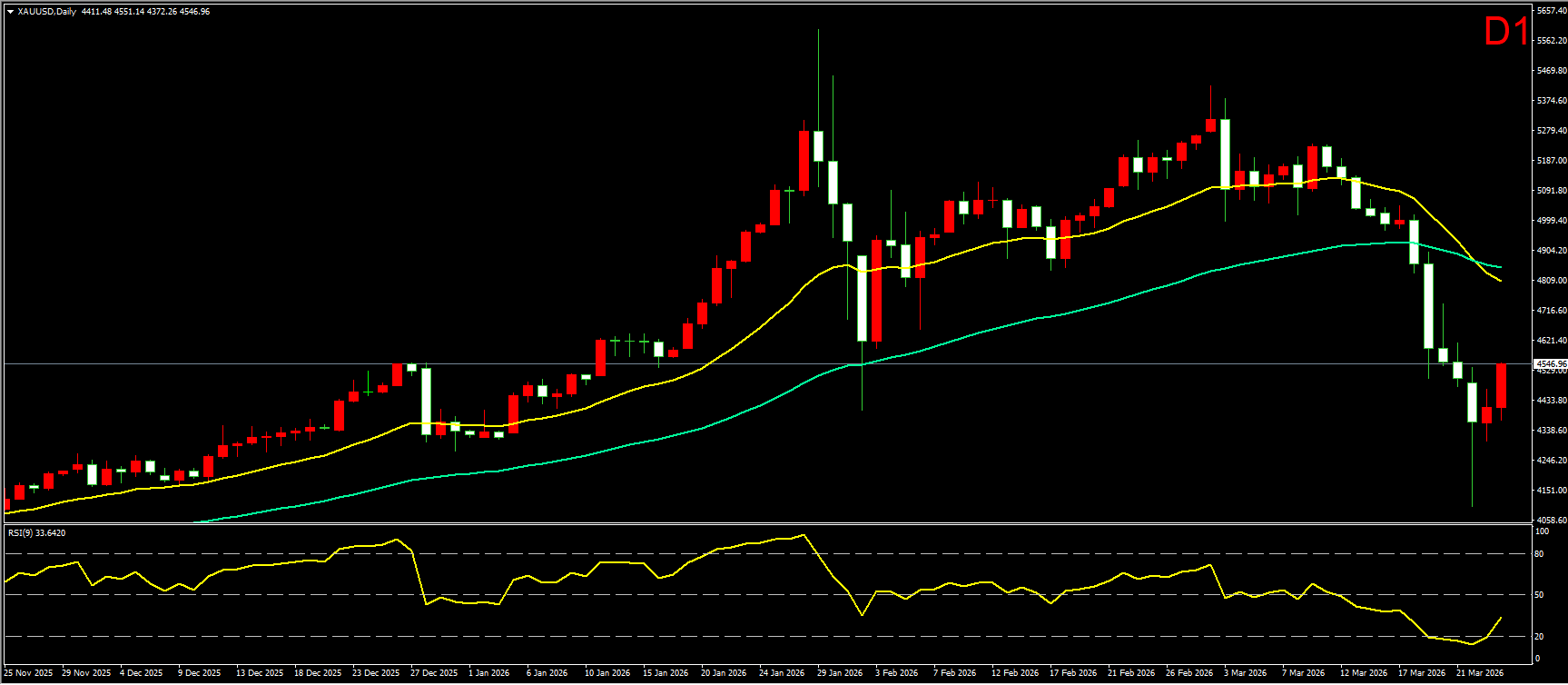
Task: Click the 29 Jan 2026 date label
Action: coord(839,673)
